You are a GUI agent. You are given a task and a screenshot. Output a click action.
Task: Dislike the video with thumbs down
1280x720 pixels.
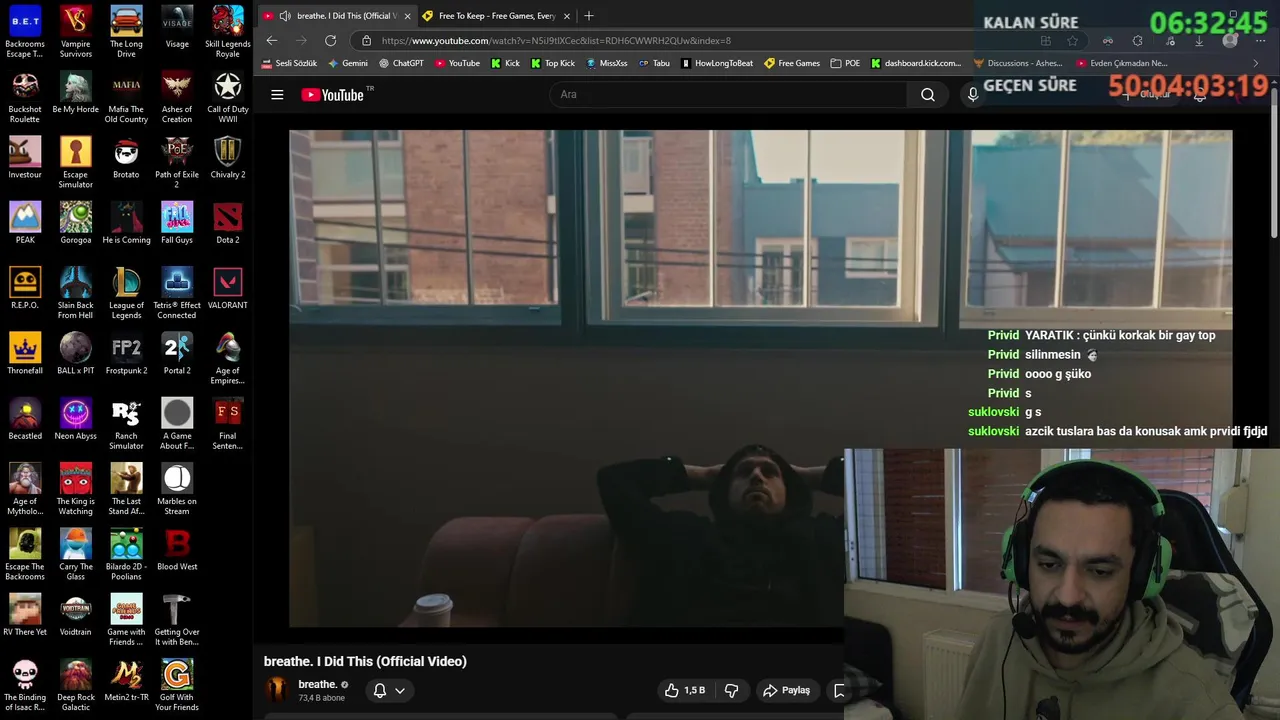tap(731, 690)
